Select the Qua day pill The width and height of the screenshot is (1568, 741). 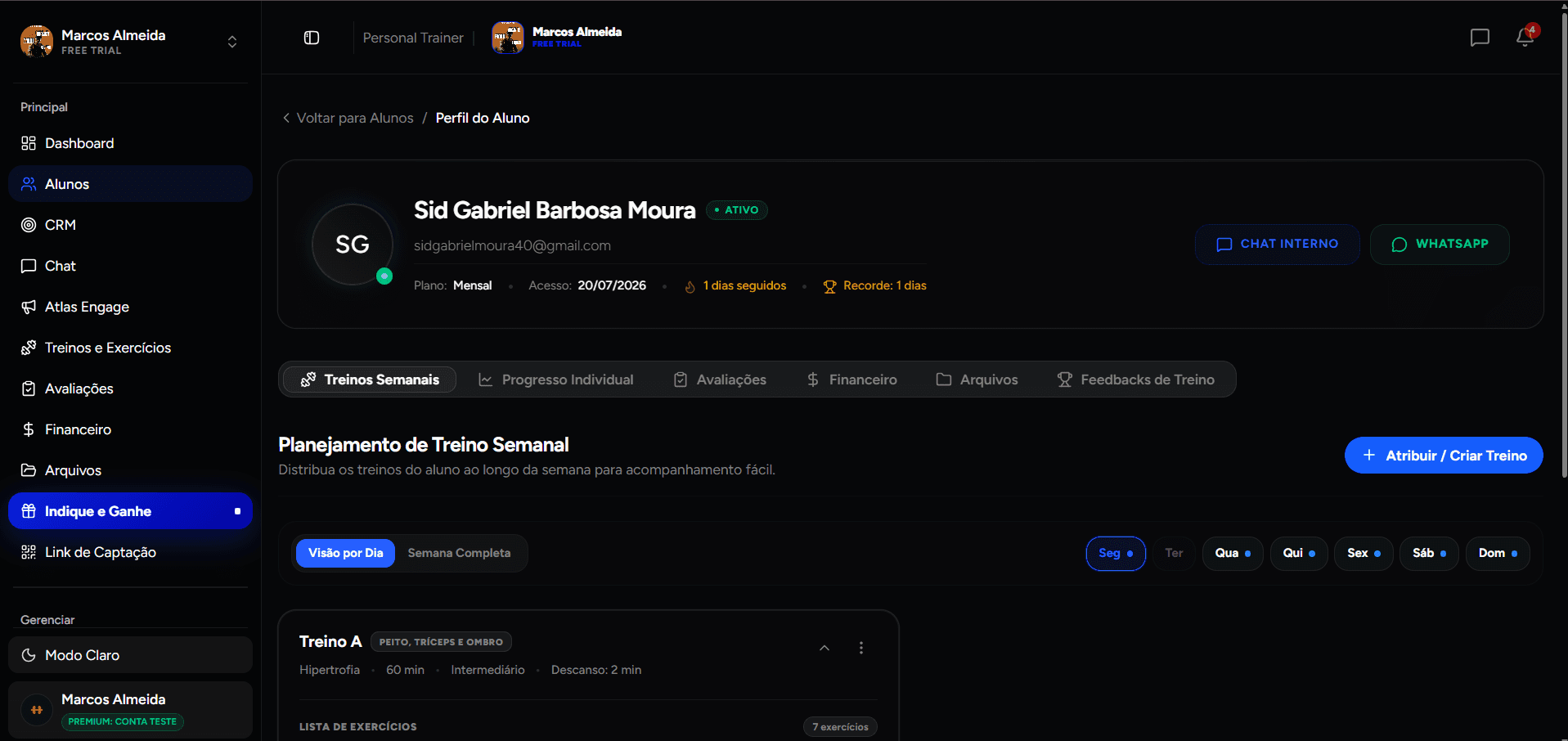pyautogui.click(x=1233, y=554)
